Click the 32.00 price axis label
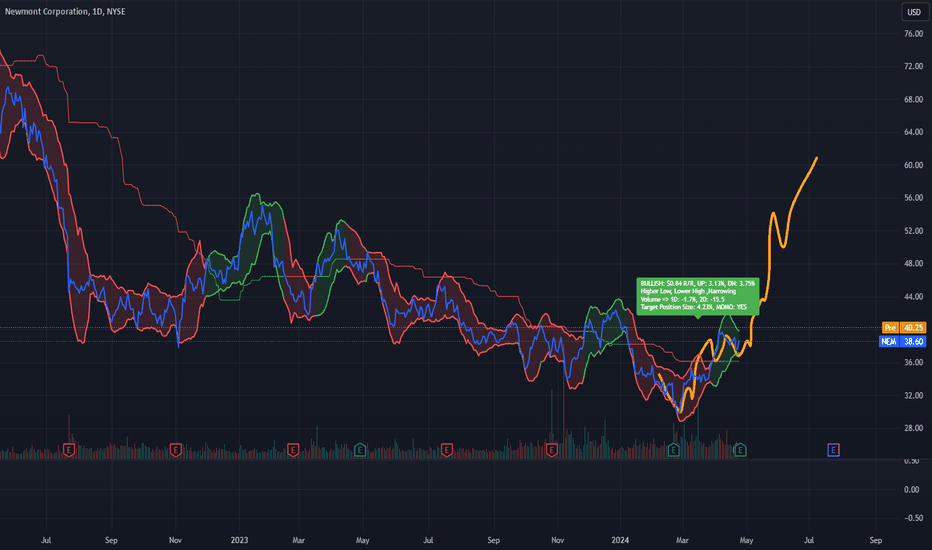This screenshot has height=550, width=932. pyautogui.click(x=914, y=395)
